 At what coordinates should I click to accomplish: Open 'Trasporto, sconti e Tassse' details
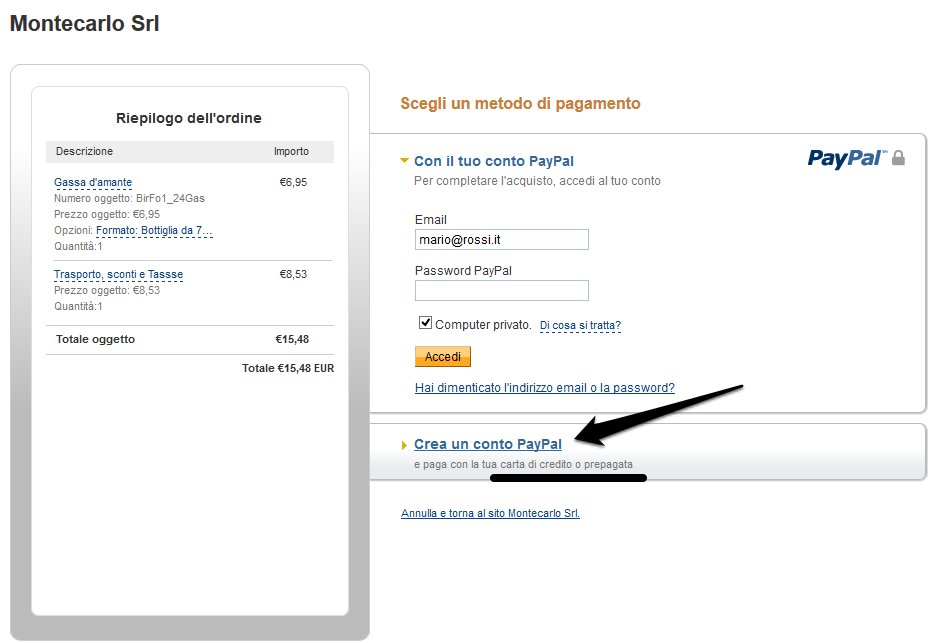coord(118,275)
